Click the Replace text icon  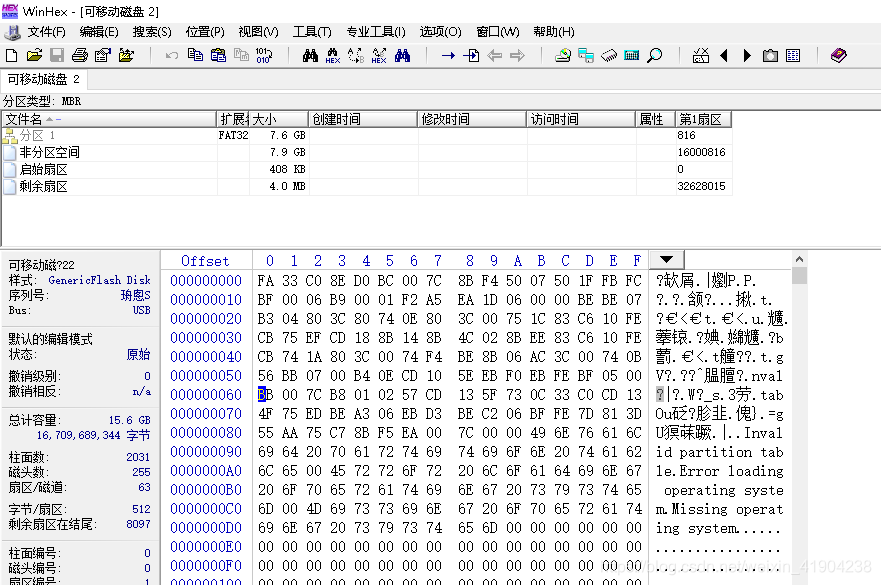[x=356, y=55]
